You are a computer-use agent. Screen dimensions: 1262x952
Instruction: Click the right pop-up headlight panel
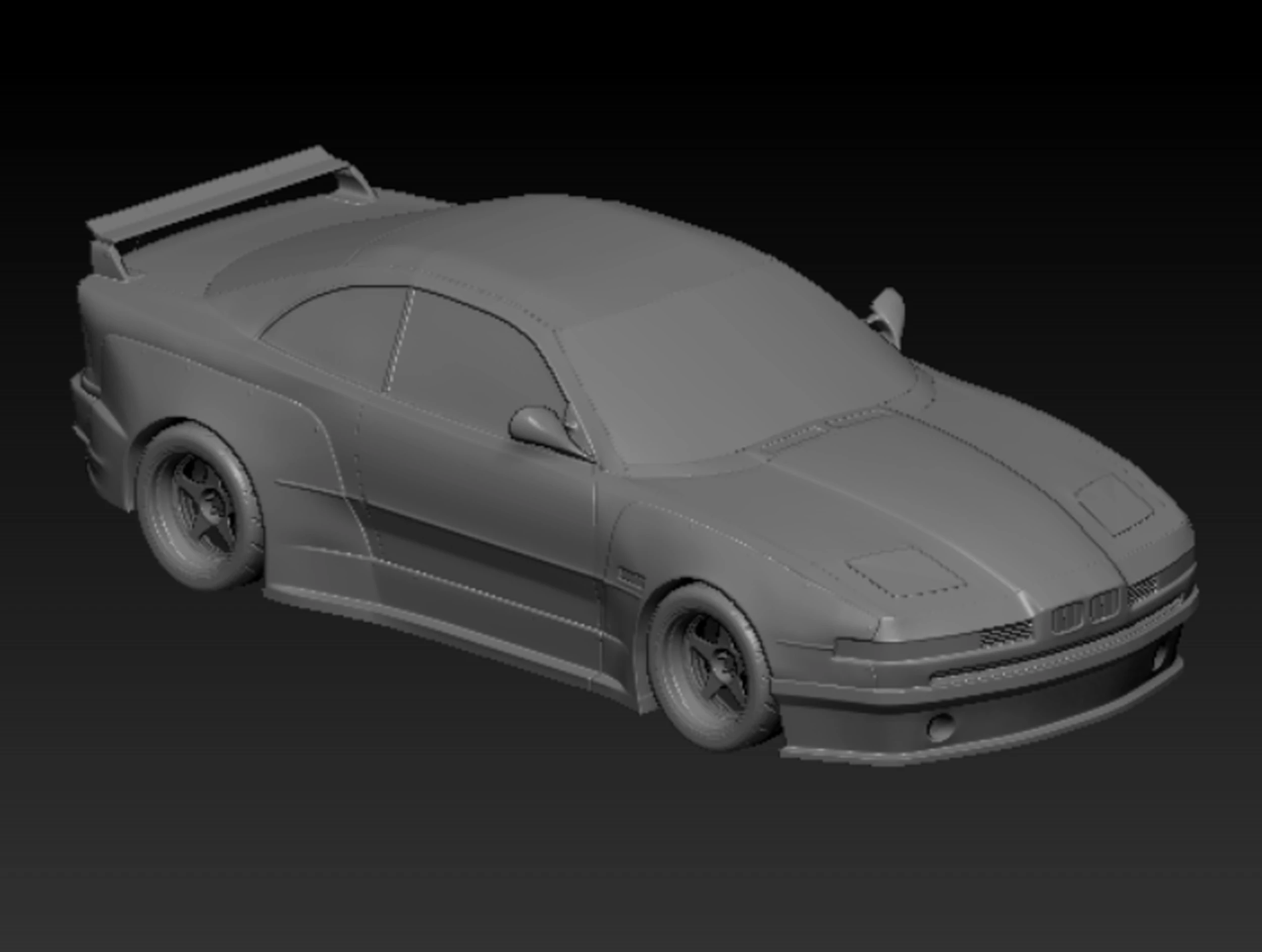(1113, 508)
